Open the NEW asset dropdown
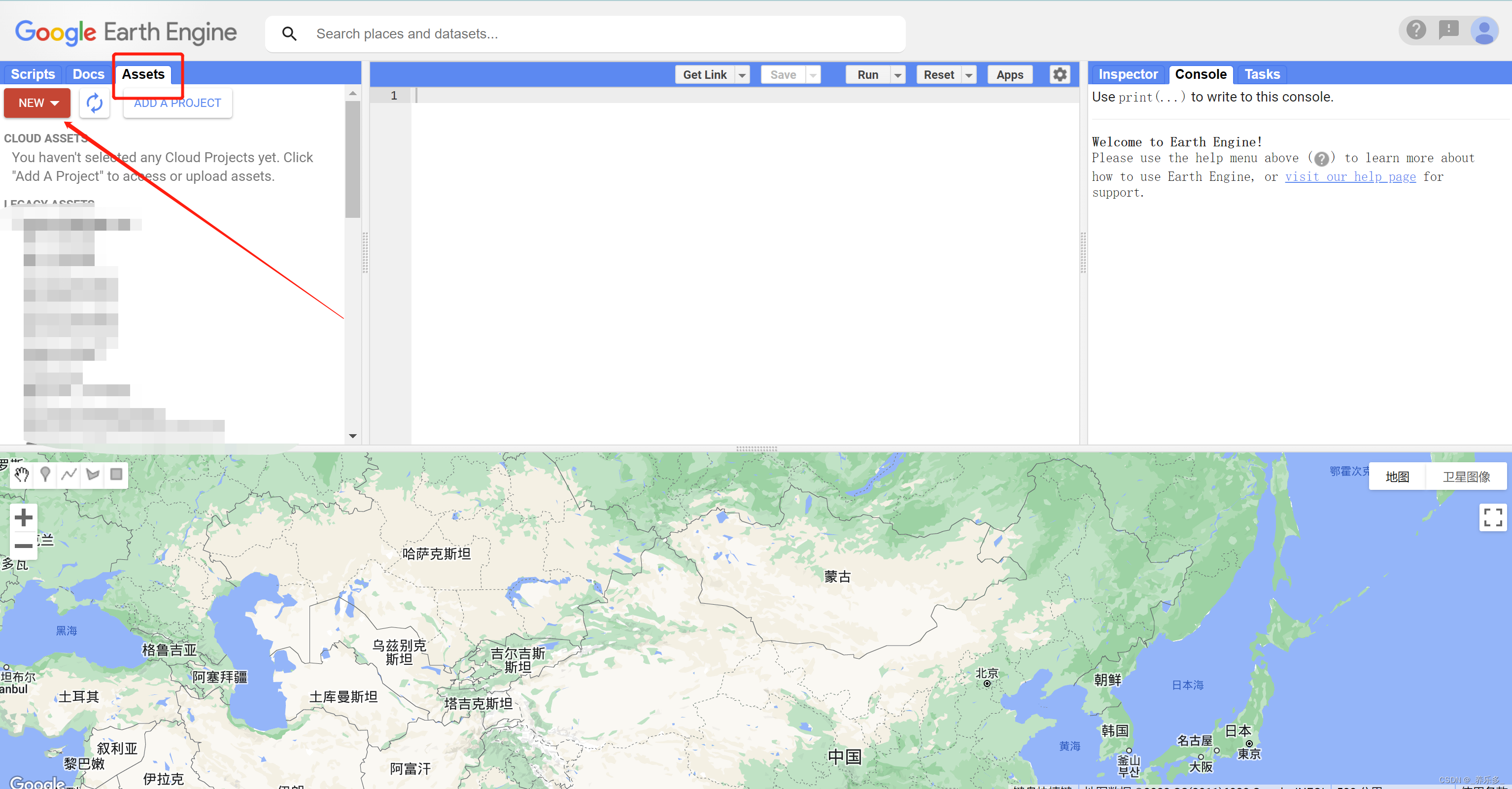Image resolution: width=1512 pixels, height=789 pixels. pyautogui.click(x=36, y=103)
